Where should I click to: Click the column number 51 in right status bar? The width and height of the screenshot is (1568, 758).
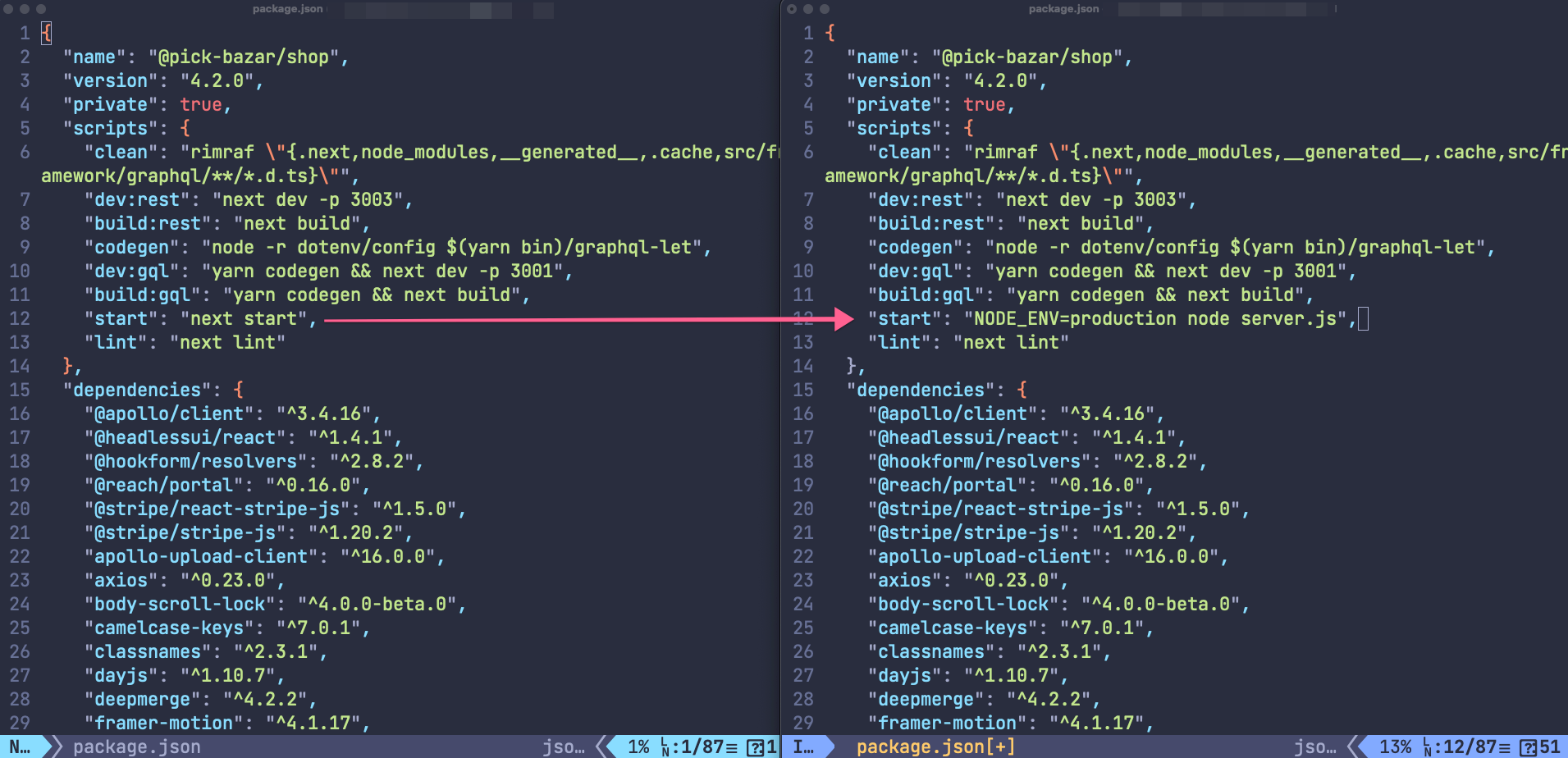tap(1549, 747)
